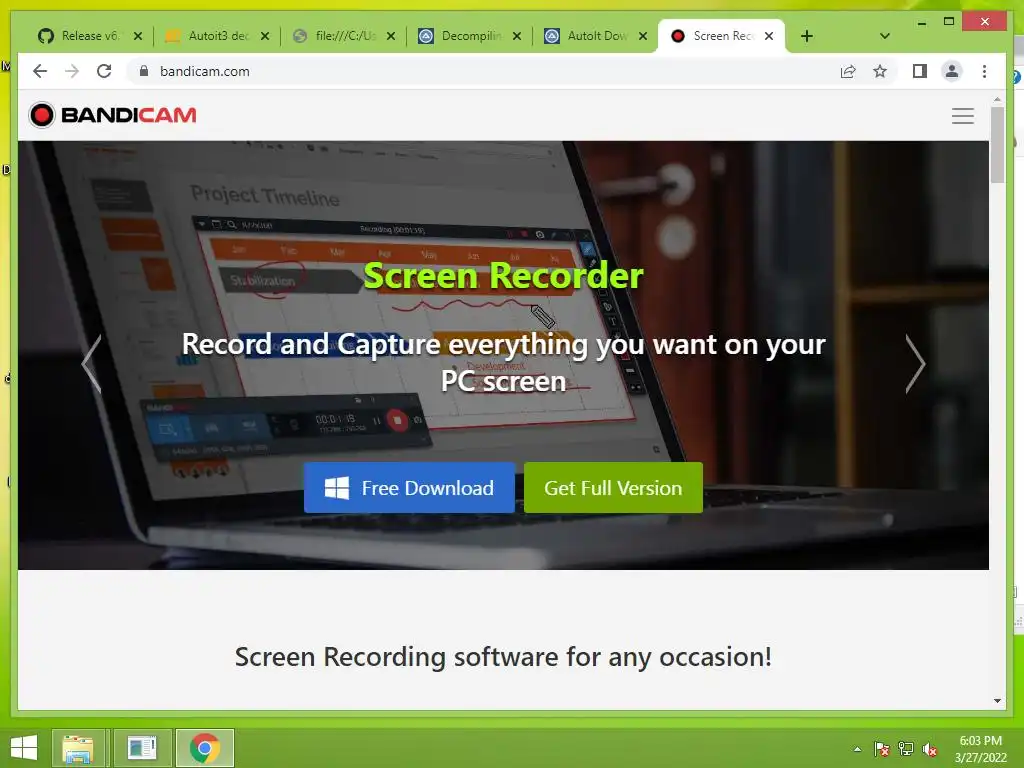Show previous slide with left carousel arrow
The height and width of the screenshot is (768, 1024).
tap(91, 364)
